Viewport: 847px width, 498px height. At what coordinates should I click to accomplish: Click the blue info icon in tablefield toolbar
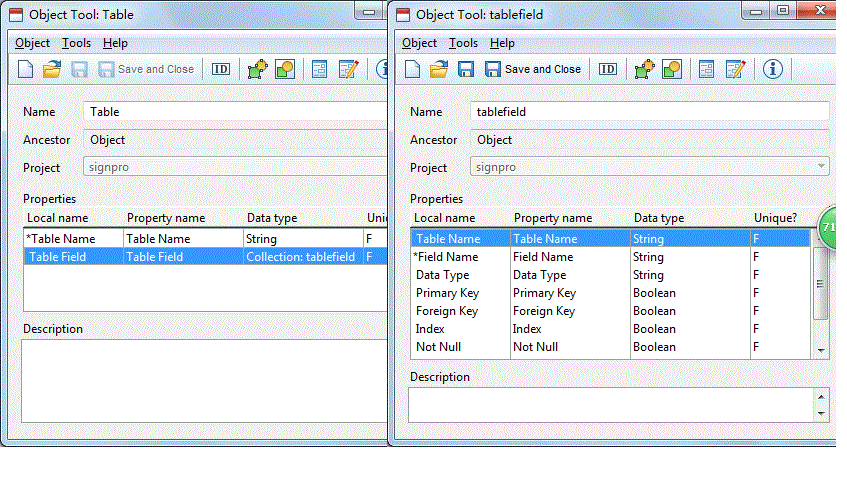(x=772, y=69)
